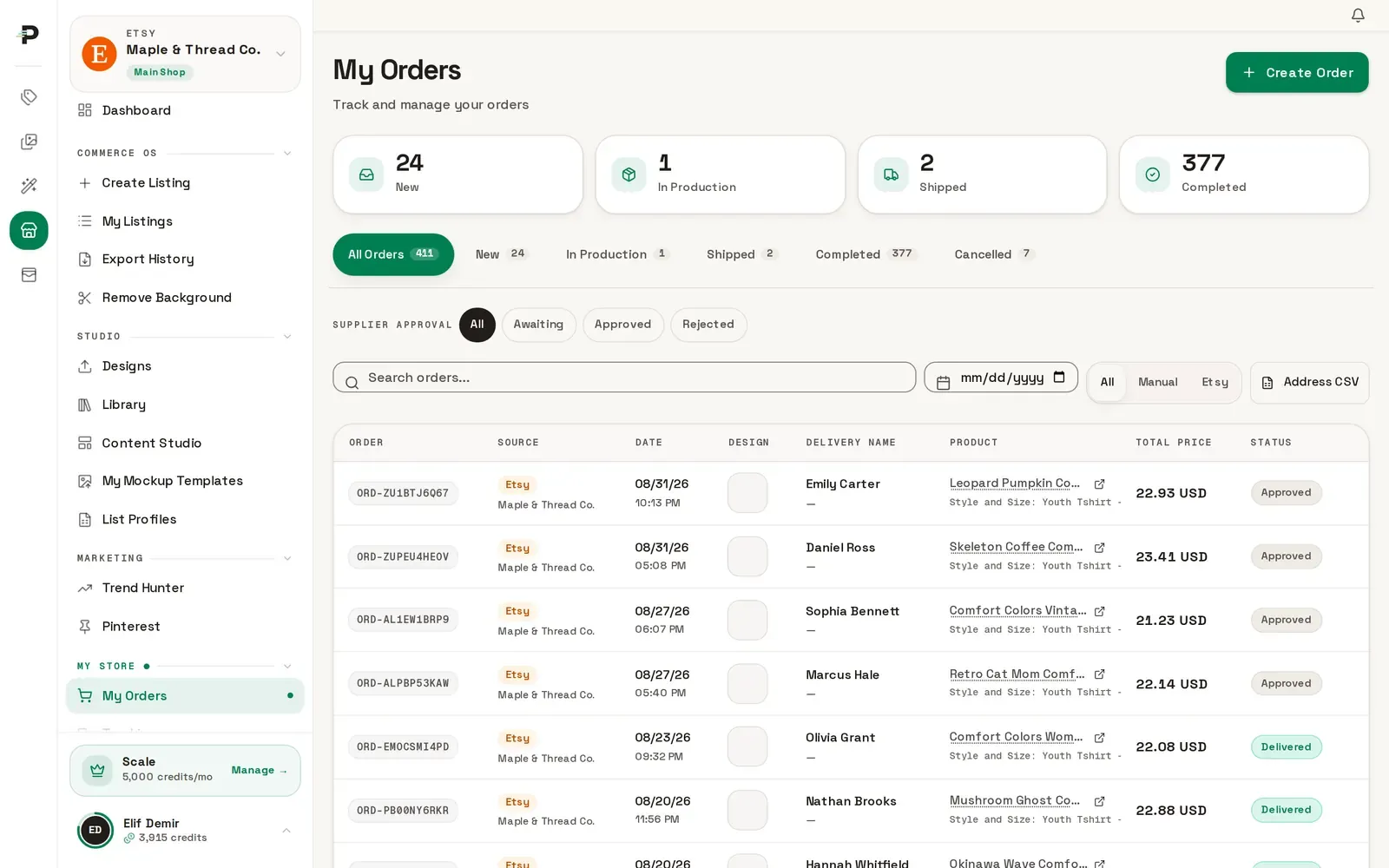
Task: Switch to Cancelled tab
Action: click(994, 254)
